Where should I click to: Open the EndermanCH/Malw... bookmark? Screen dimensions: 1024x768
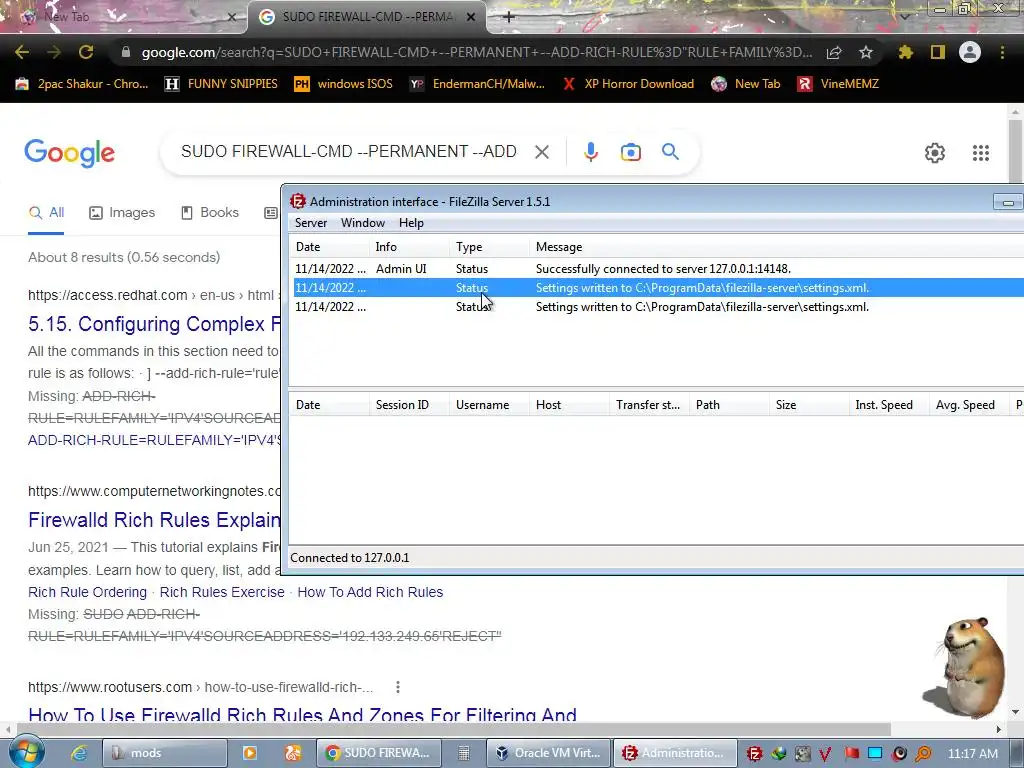[x=477, y=84]
